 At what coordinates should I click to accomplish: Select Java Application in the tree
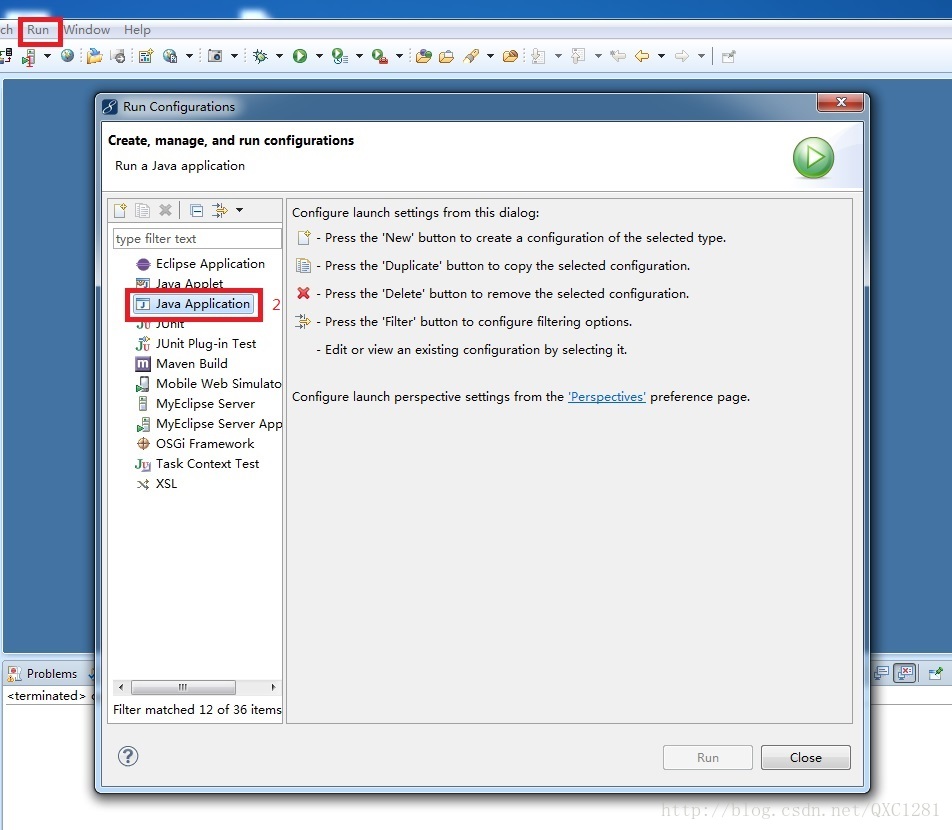point(193,304)
